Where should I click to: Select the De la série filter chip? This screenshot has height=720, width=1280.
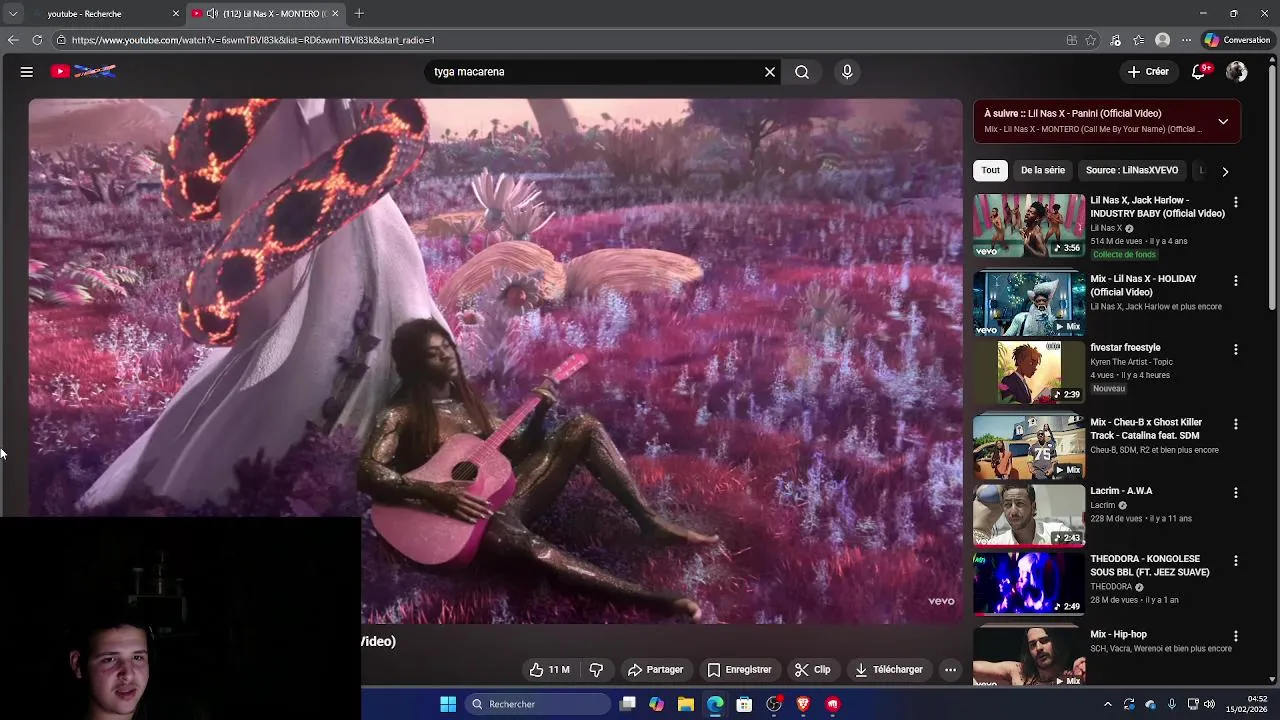[x=1043, y=170]
